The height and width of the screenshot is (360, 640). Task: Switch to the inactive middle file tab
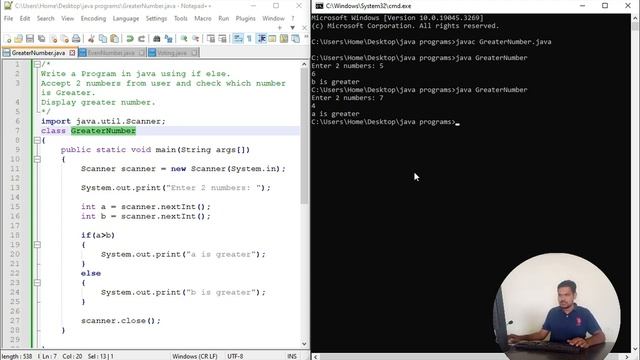tap(111, 53)
